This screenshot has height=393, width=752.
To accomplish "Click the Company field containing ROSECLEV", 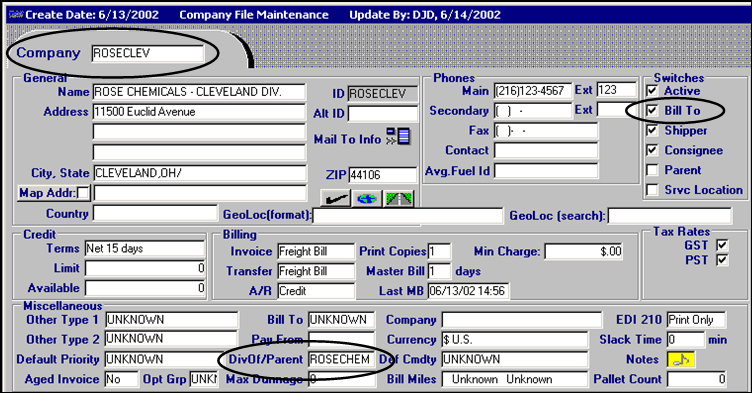I will point(148,53).
